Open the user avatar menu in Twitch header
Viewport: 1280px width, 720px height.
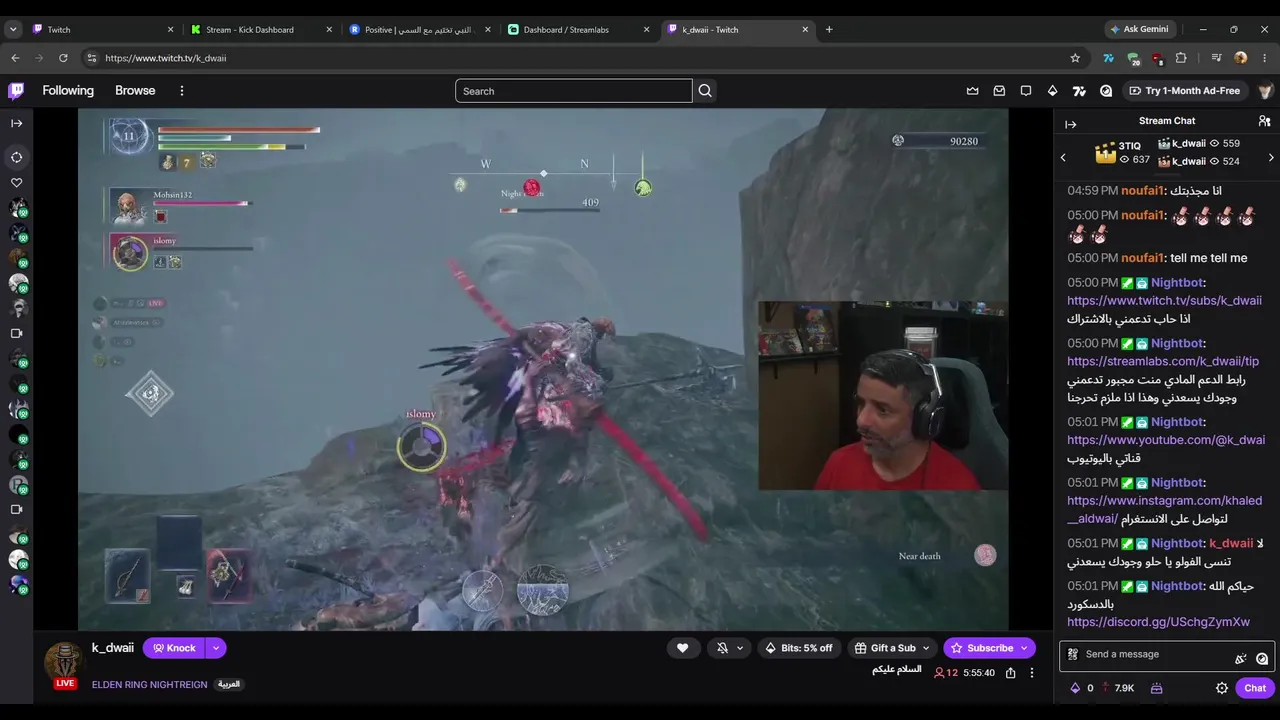click(1265, 91)
